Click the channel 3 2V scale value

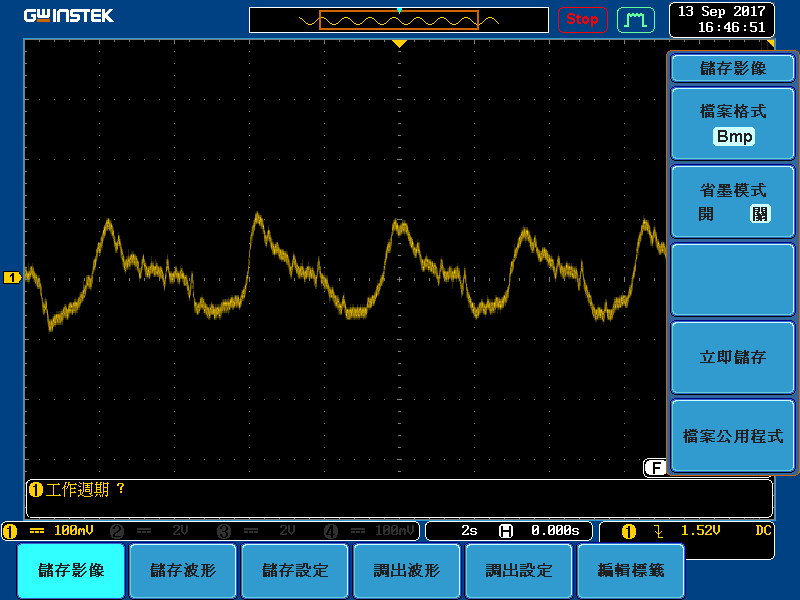(x=287, y=531)
